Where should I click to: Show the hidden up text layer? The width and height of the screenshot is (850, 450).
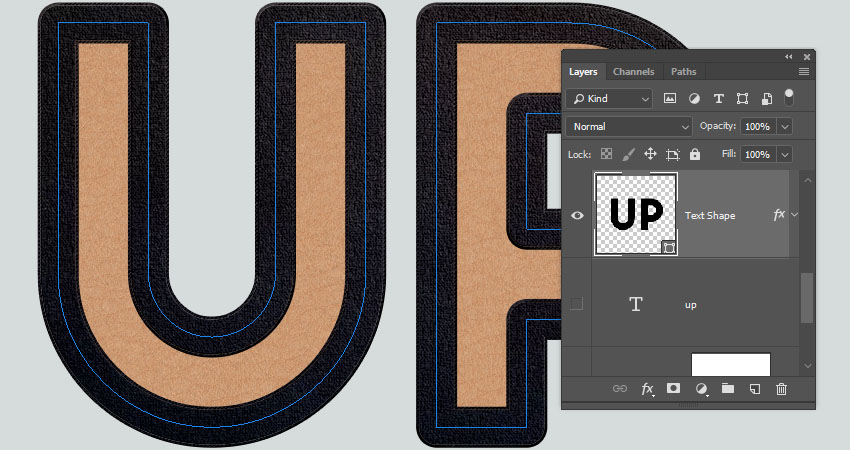[577, 304]
